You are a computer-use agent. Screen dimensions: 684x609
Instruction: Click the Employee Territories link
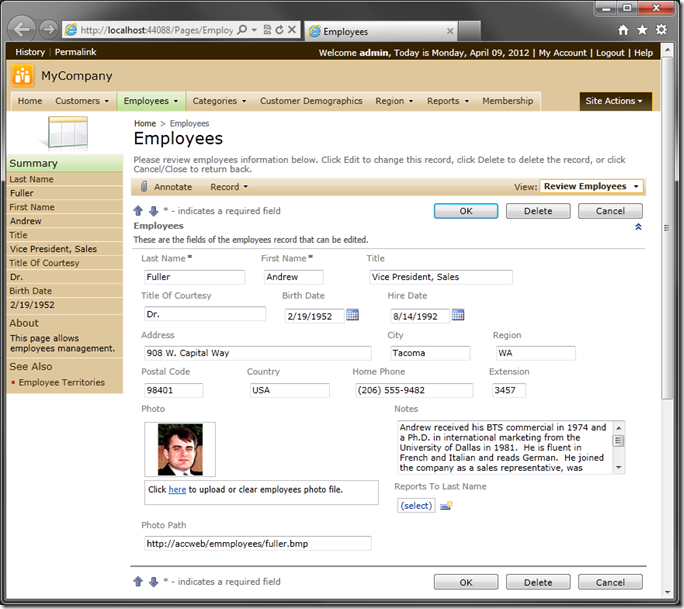point(62,382)
